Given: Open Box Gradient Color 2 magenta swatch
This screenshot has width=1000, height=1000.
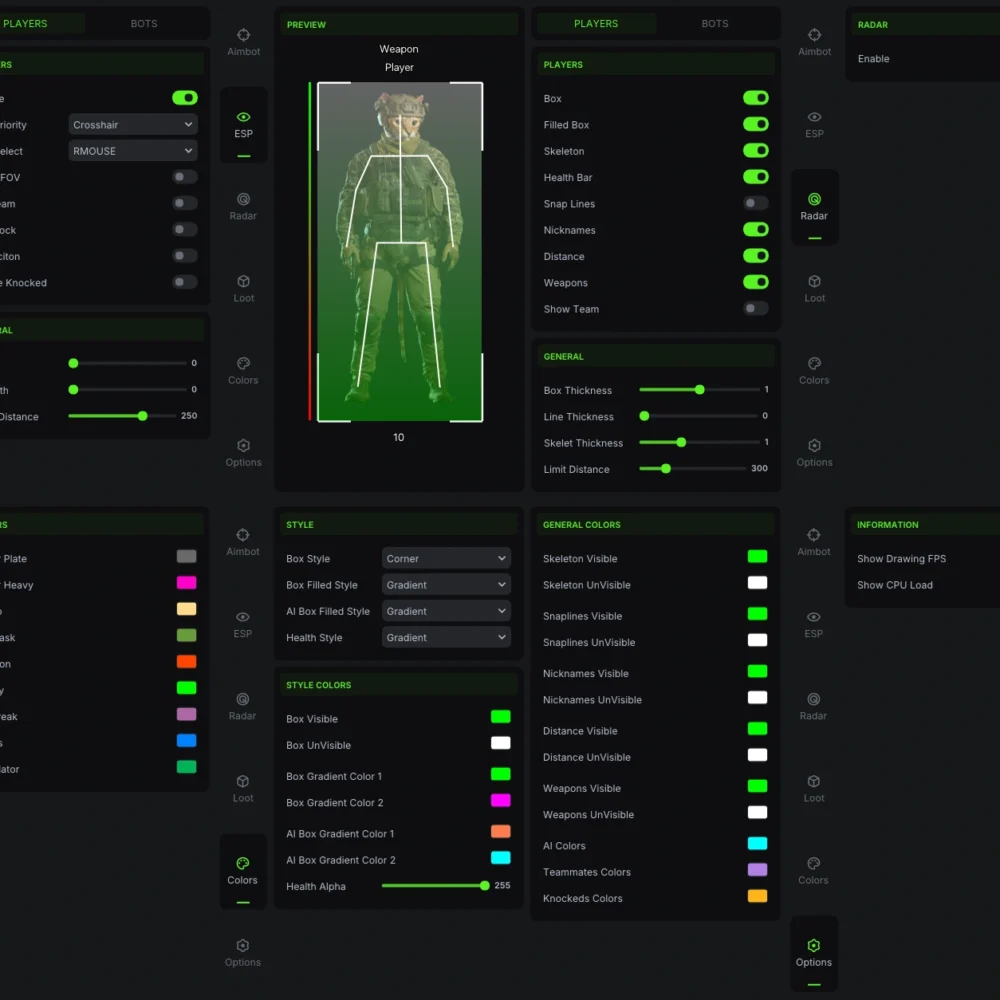Looking at the screenshot, I should (x=501, y=800).
